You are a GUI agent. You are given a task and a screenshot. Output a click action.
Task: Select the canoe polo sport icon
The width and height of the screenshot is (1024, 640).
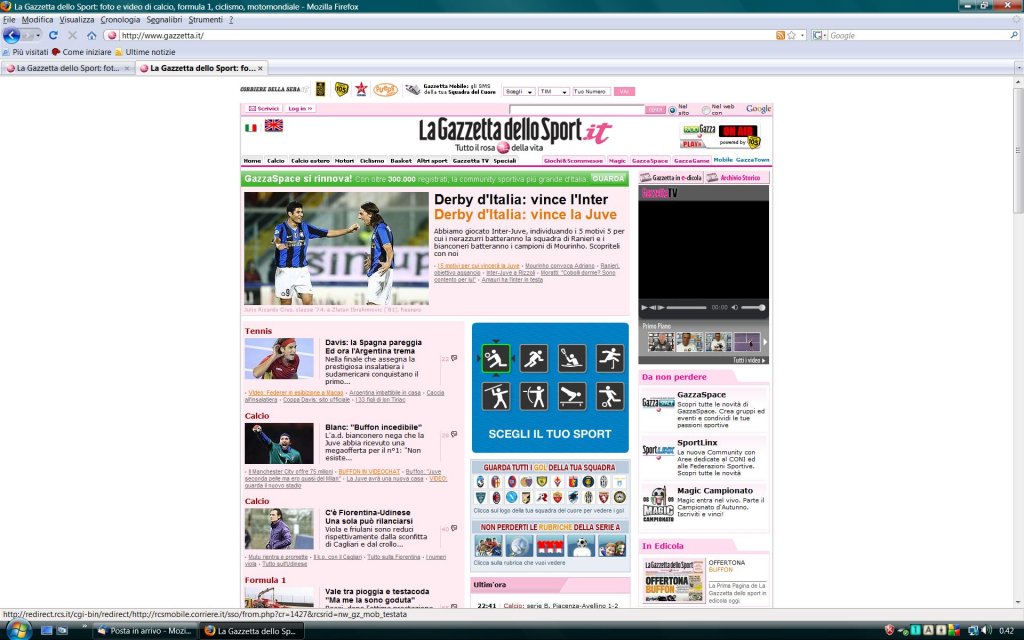tap(572, 358)
